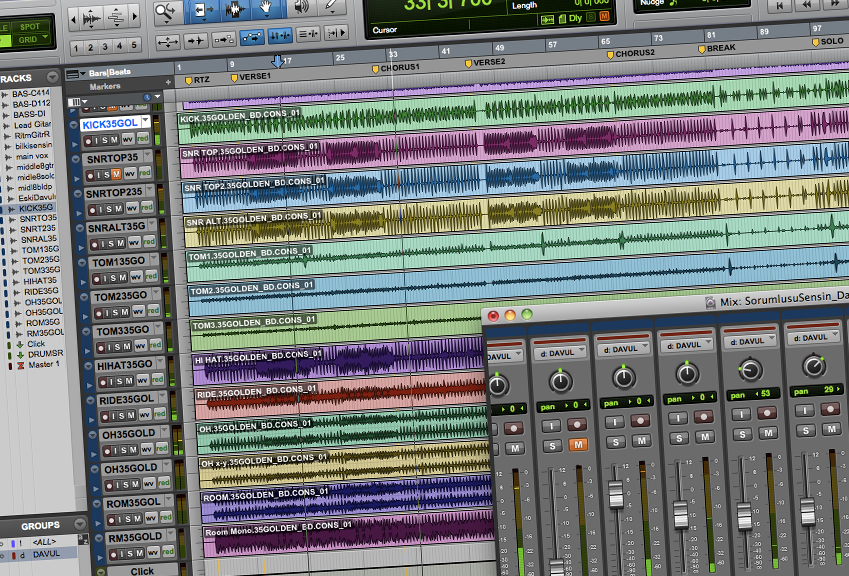The image size is (849, 576).
Task: Open the Tracks list pop-up menu
Action: (x=53, y=76)
